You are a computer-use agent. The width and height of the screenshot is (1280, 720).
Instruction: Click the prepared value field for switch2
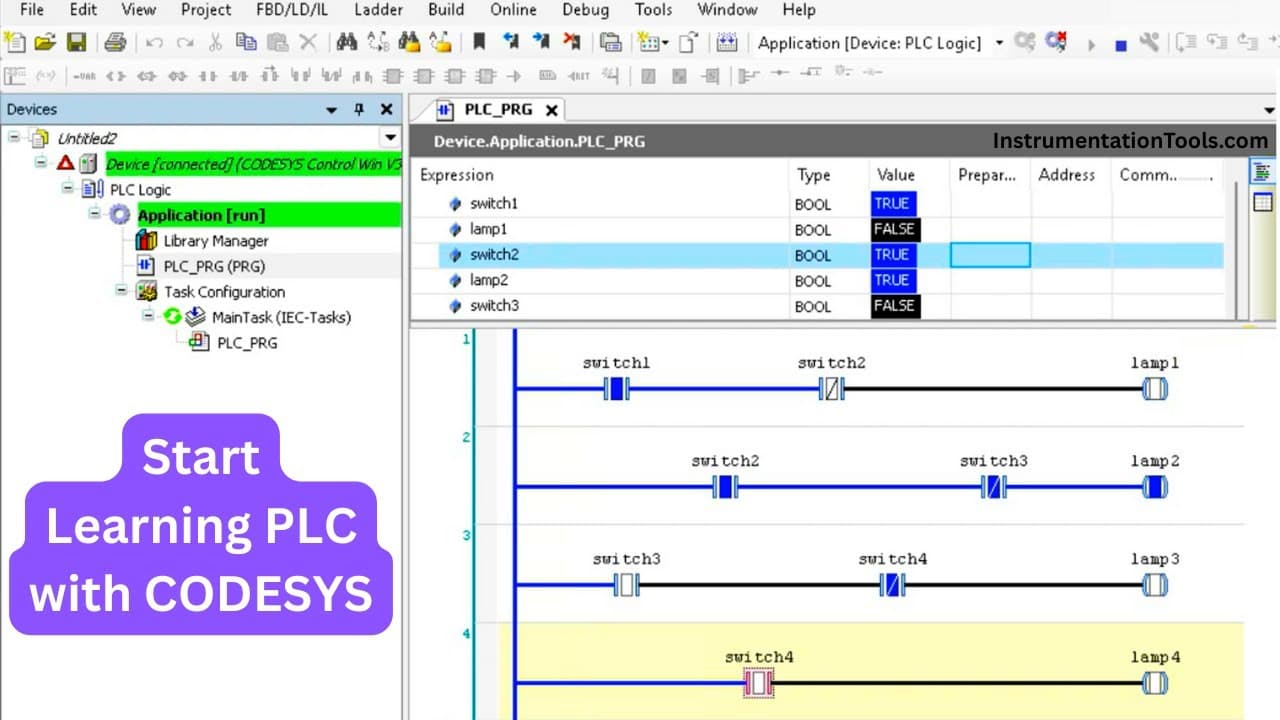(989, 255)
